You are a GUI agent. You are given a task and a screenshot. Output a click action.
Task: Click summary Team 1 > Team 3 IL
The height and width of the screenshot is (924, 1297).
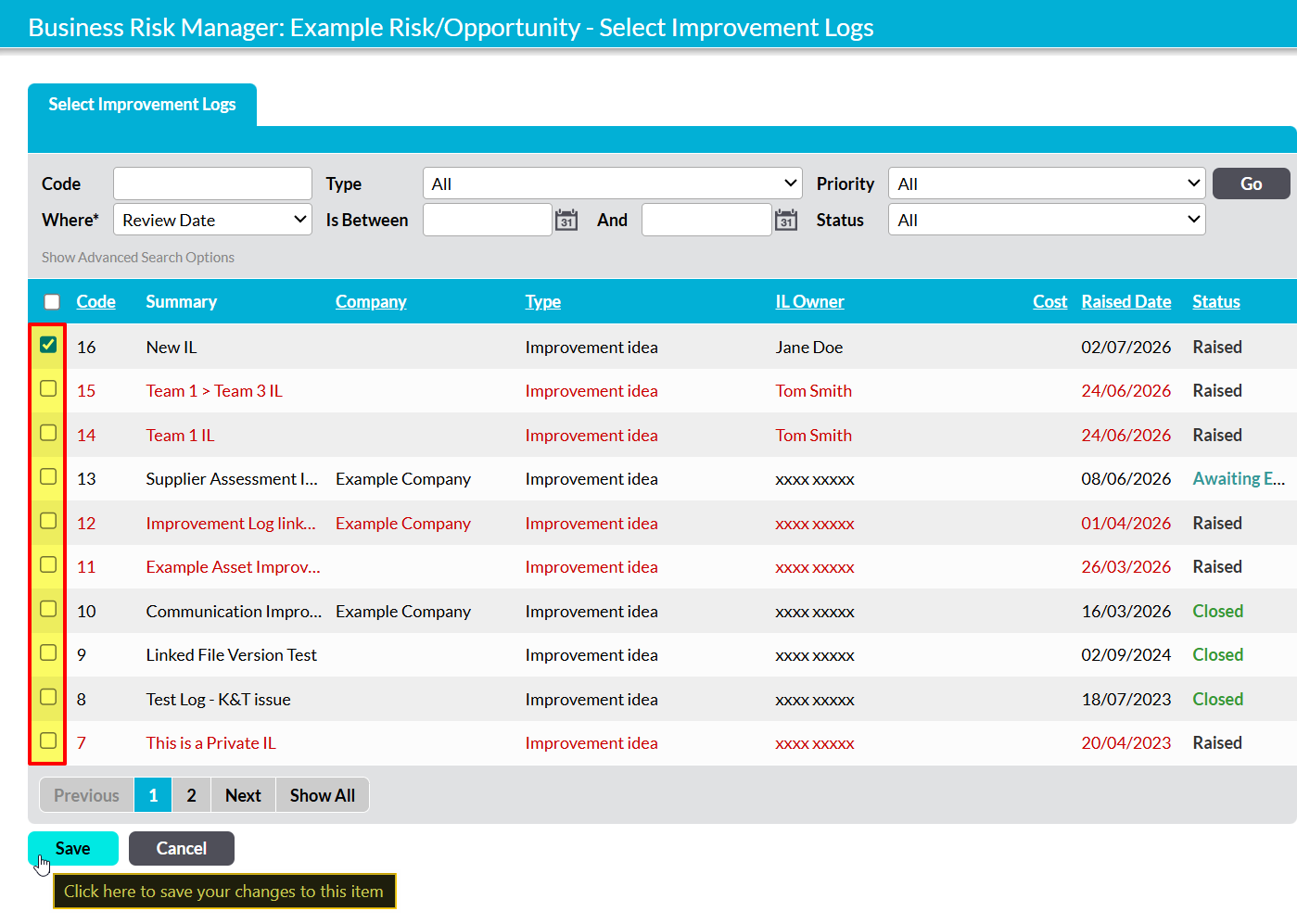(x=214, y=391)
